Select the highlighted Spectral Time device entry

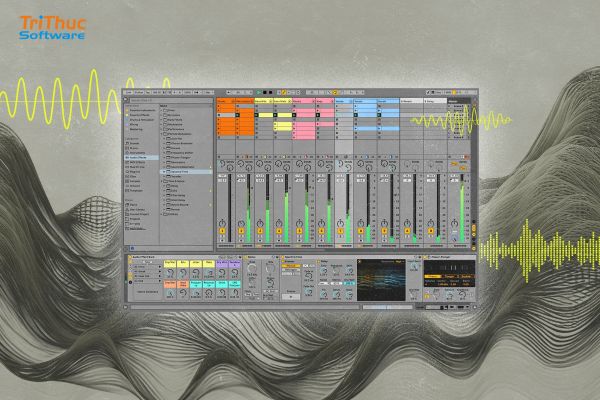coord(186,172)
